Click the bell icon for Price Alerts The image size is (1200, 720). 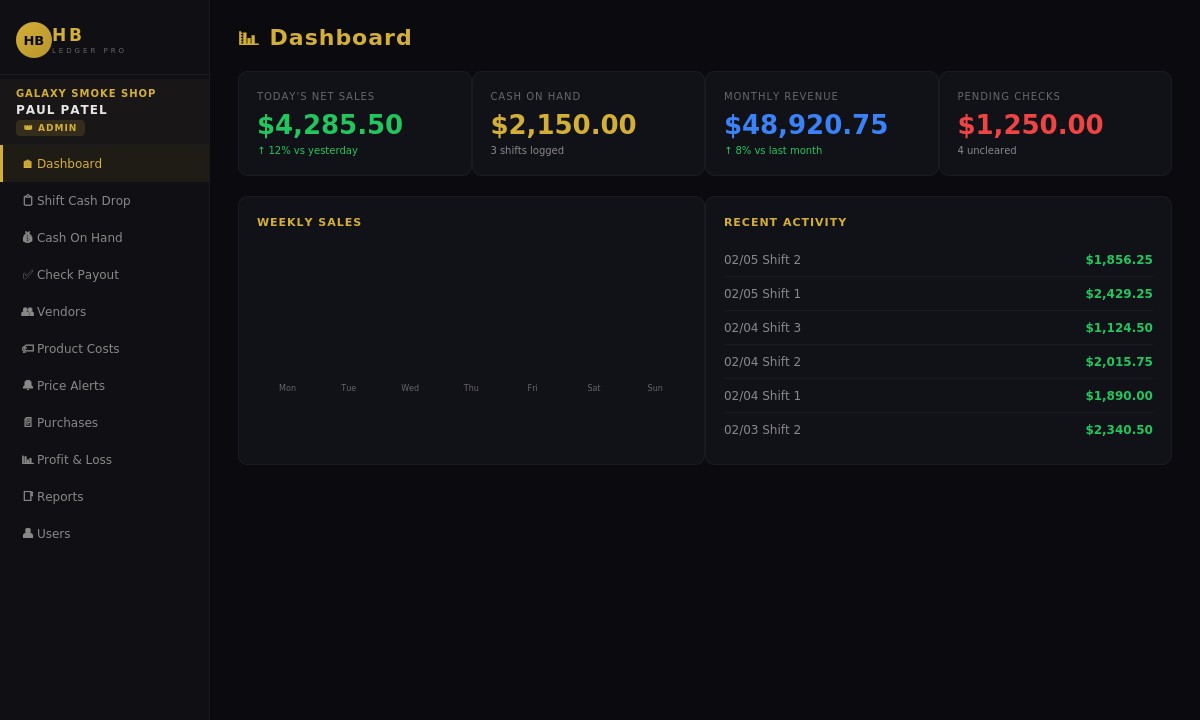(27, 385)
